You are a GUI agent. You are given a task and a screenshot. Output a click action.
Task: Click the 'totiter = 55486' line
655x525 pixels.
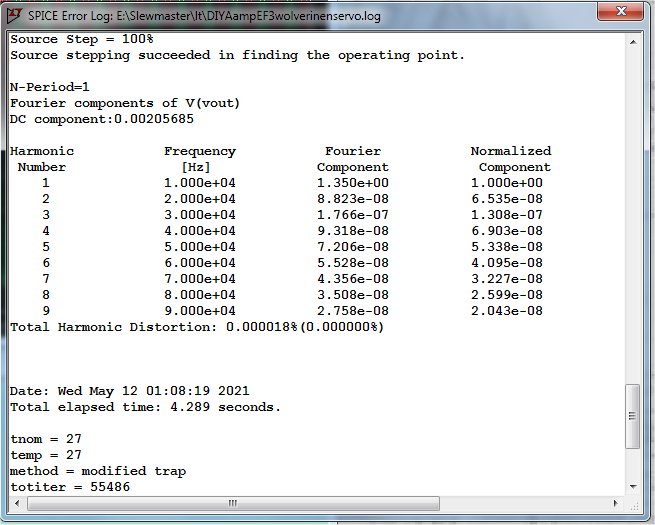click(70, 487)
